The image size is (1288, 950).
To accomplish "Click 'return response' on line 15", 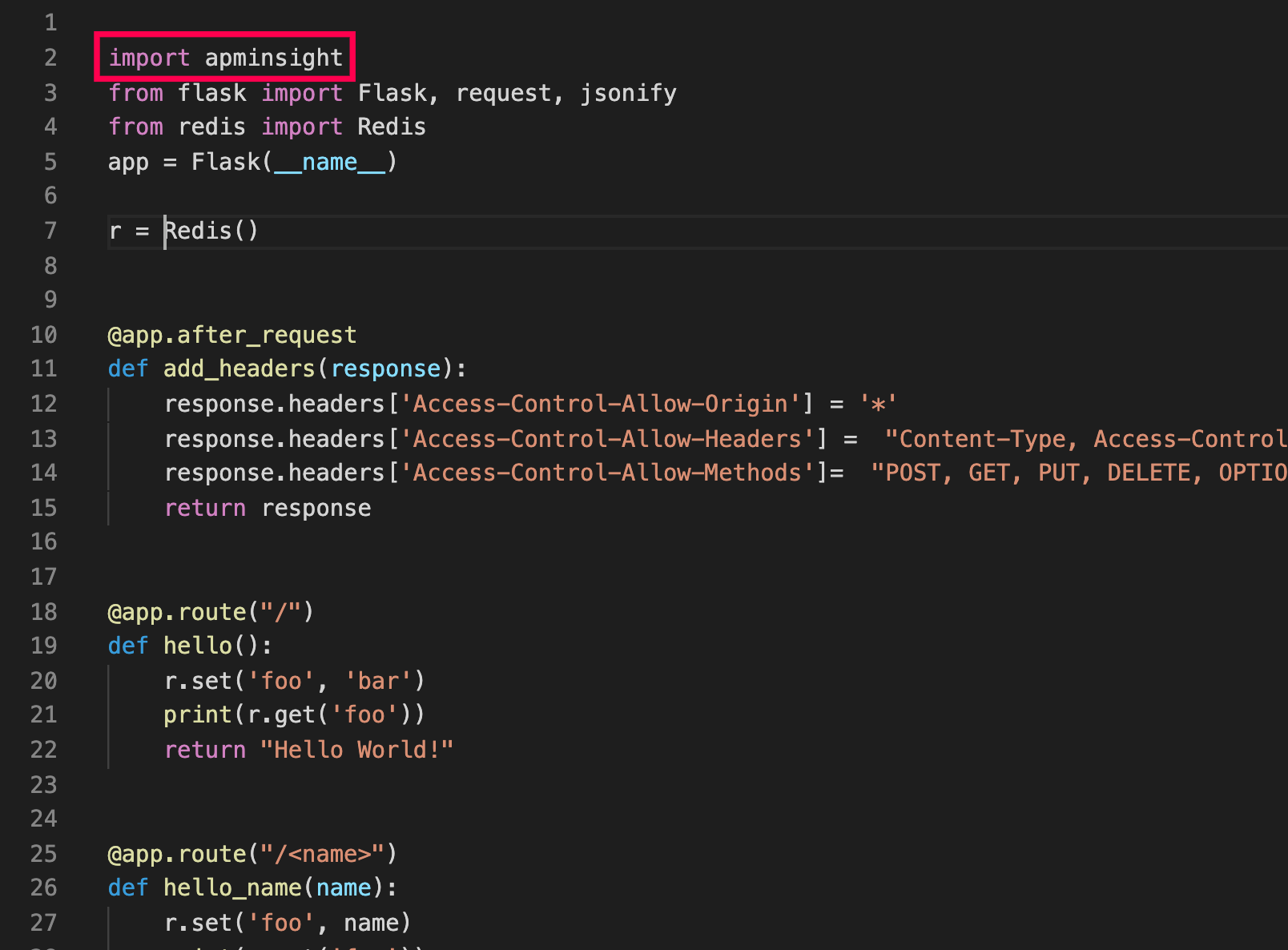I will pos(268,508).
